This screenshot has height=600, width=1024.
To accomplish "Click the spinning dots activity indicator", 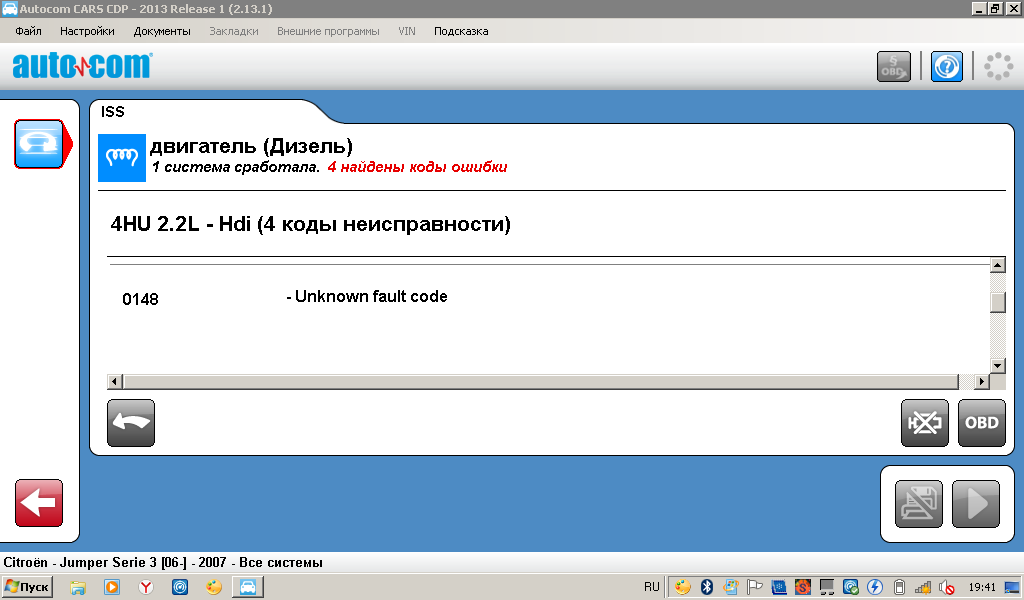I will [x=999, y=67].
